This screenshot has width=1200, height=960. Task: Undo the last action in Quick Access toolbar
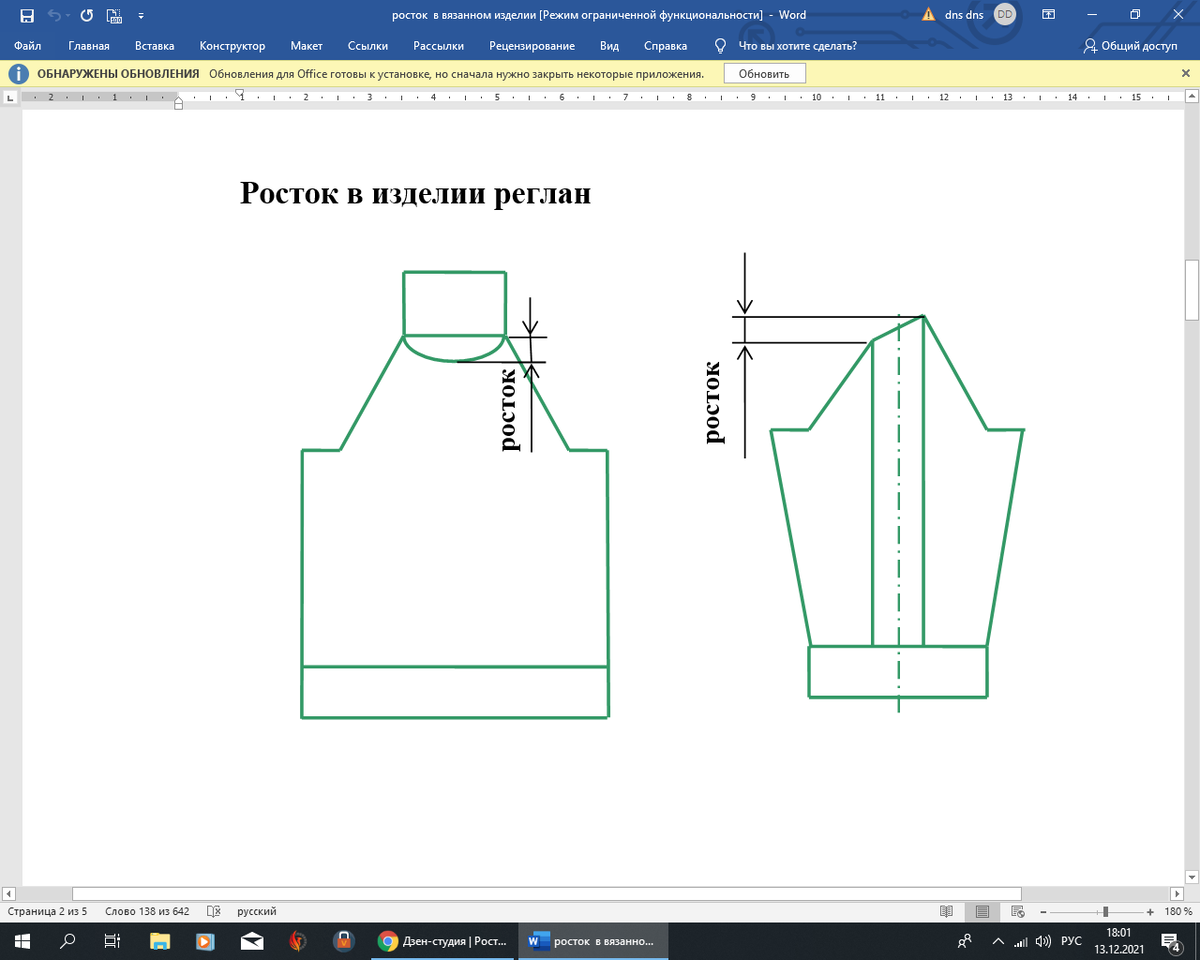53,15
